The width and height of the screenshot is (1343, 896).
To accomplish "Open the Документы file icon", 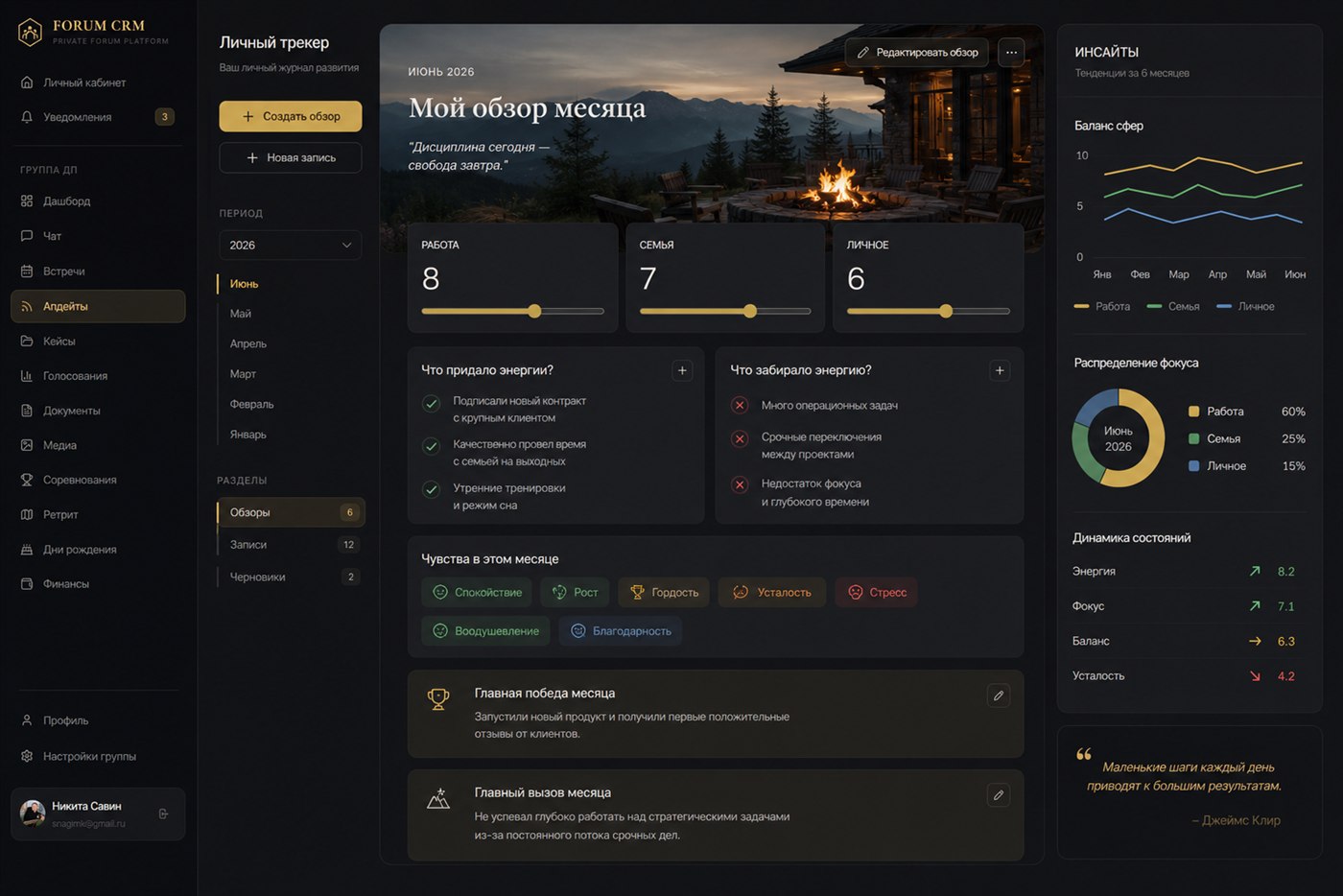I will (27, 411).
